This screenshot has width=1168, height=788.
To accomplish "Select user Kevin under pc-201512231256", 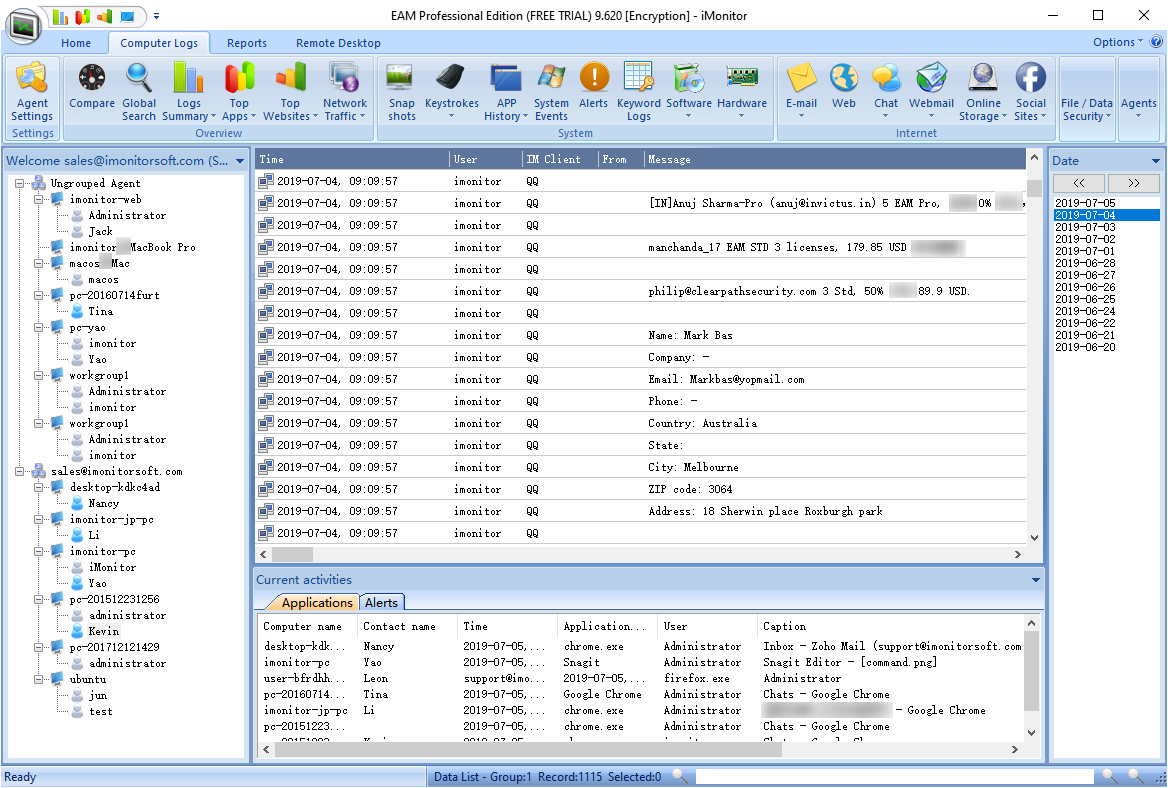I will [103, 632].
